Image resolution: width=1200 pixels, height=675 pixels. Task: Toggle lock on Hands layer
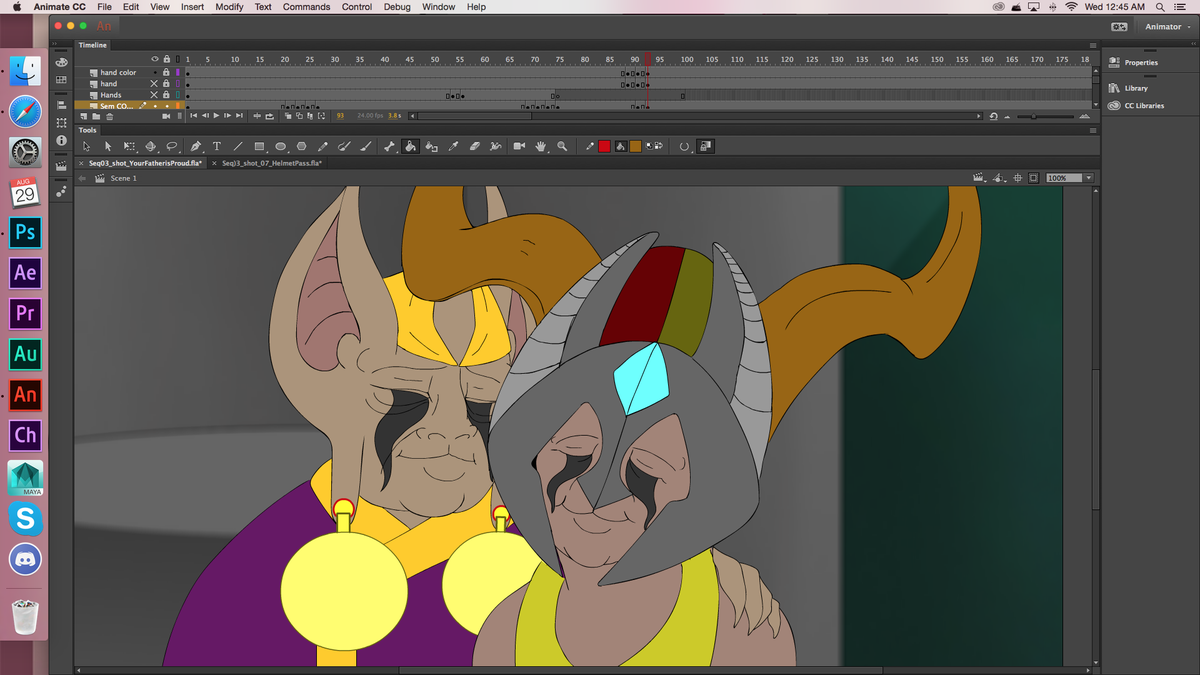click(166, 95)
